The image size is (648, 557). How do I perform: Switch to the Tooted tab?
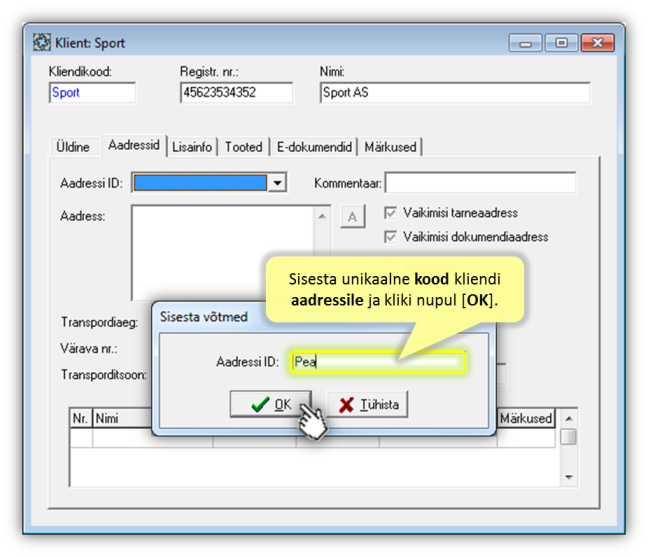tap(243, 147)
